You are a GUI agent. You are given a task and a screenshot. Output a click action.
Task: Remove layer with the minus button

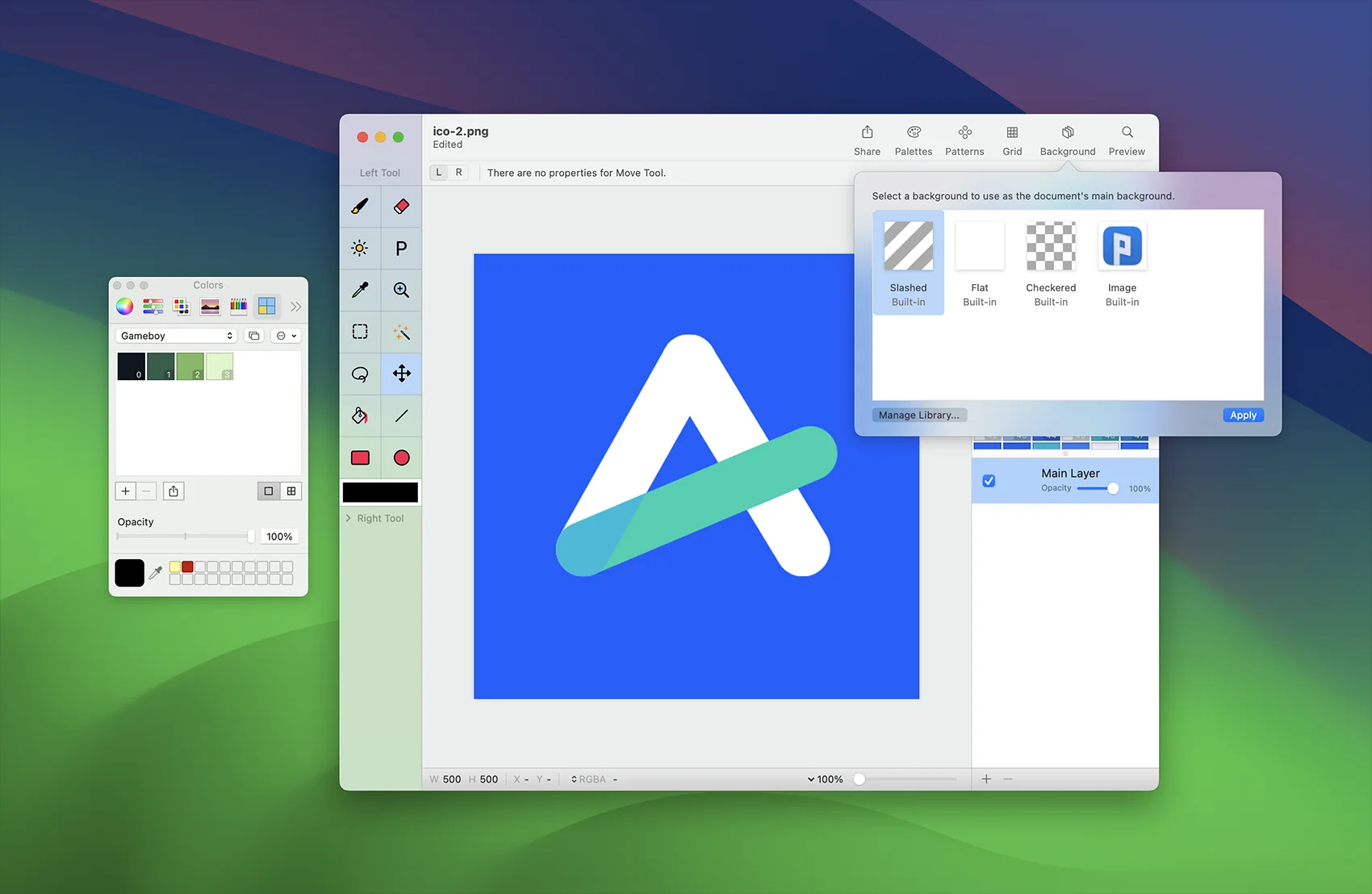(1008, 779)
